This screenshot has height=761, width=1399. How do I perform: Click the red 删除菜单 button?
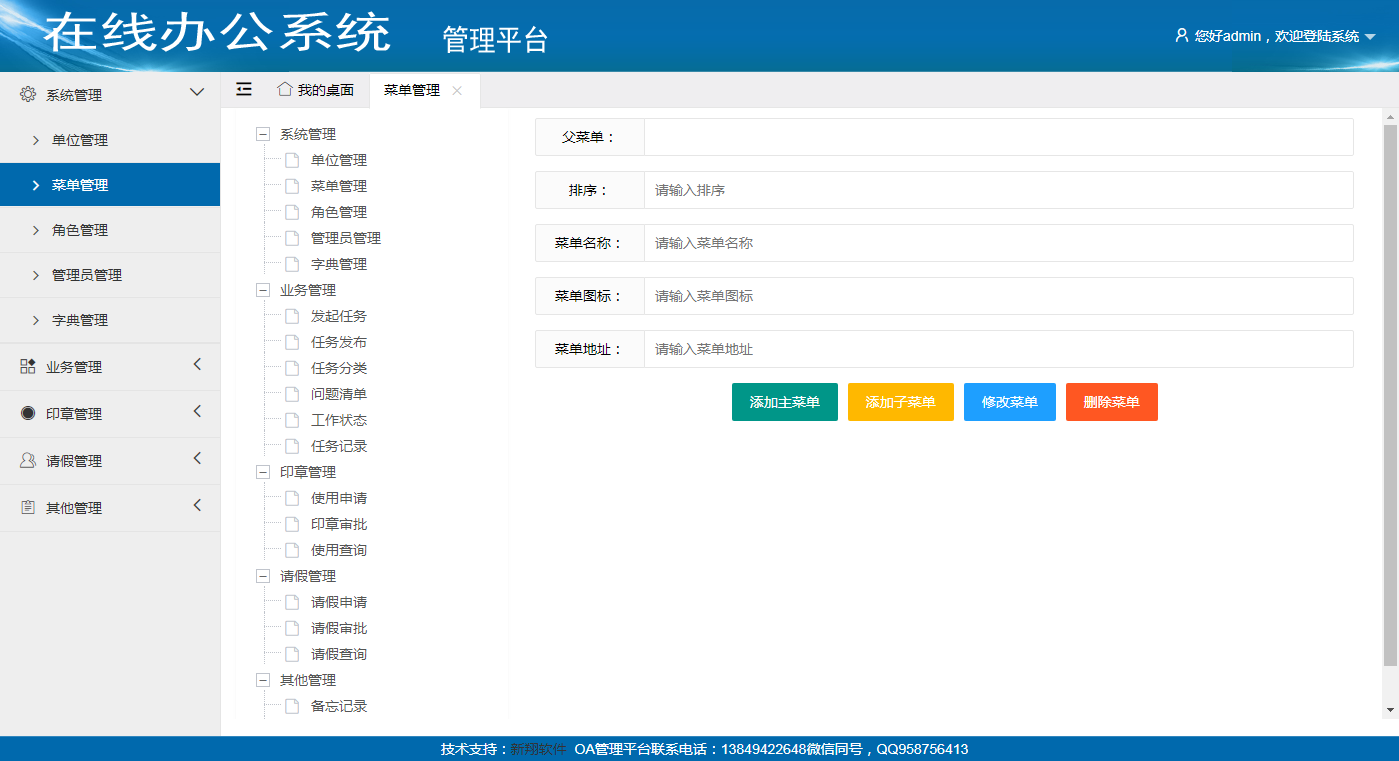click(x=1111, y=402)
